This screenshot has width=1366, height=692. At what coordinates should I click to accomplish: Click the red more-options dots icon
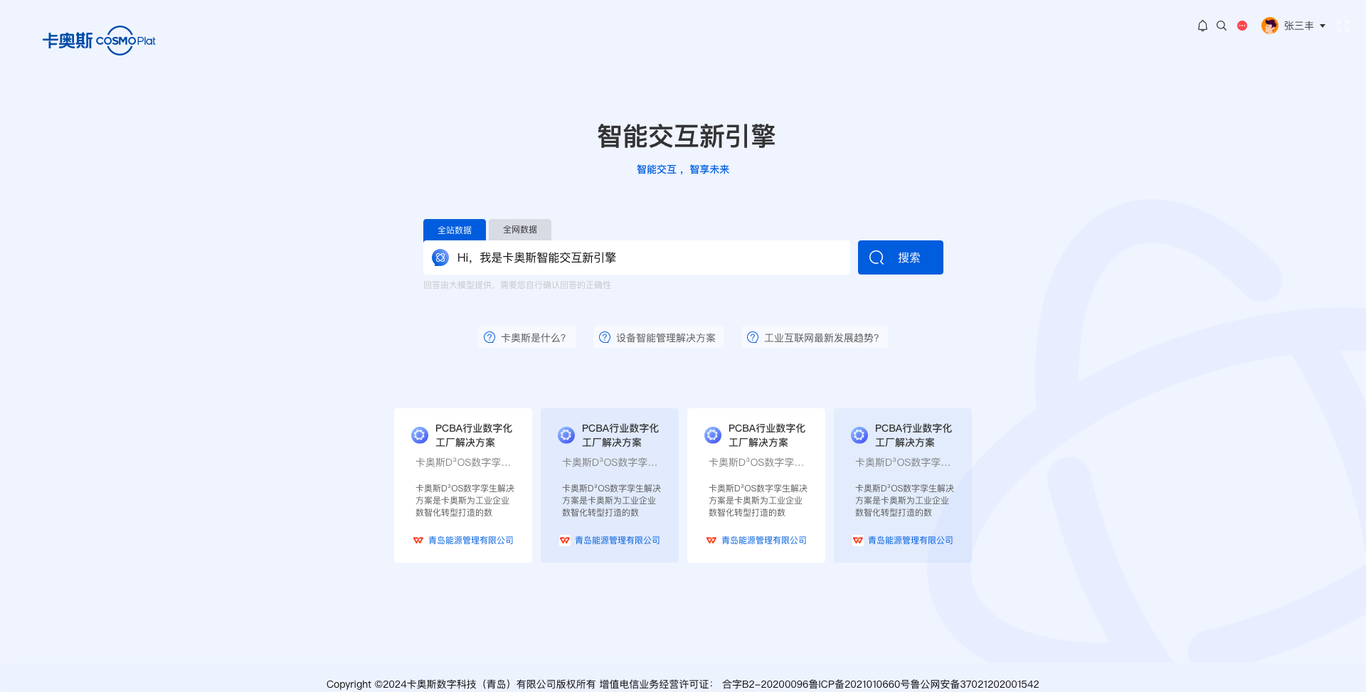pos(1242,26)
